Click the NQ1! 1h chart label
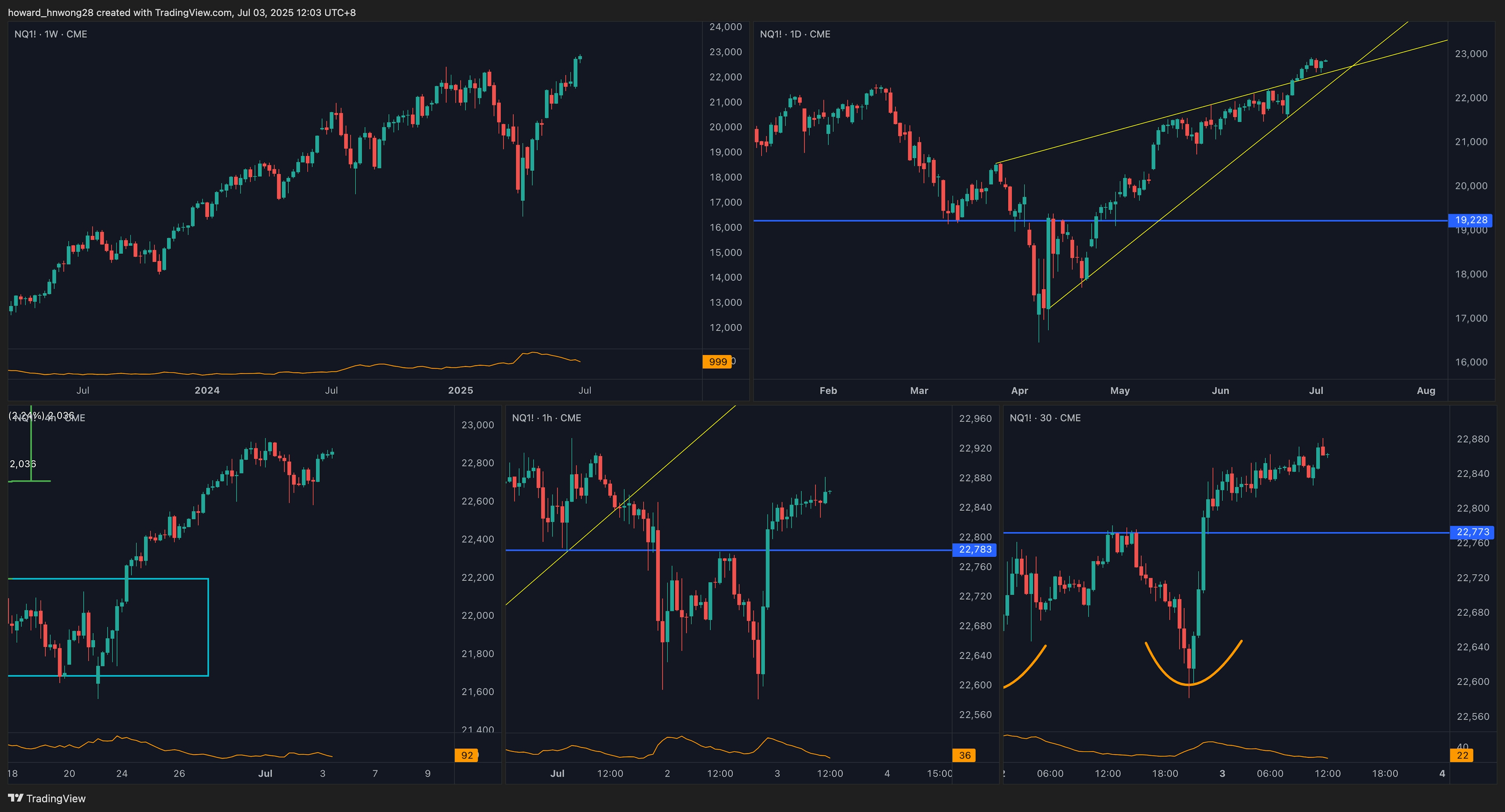The image size is (1505, 812). [546, 418]
